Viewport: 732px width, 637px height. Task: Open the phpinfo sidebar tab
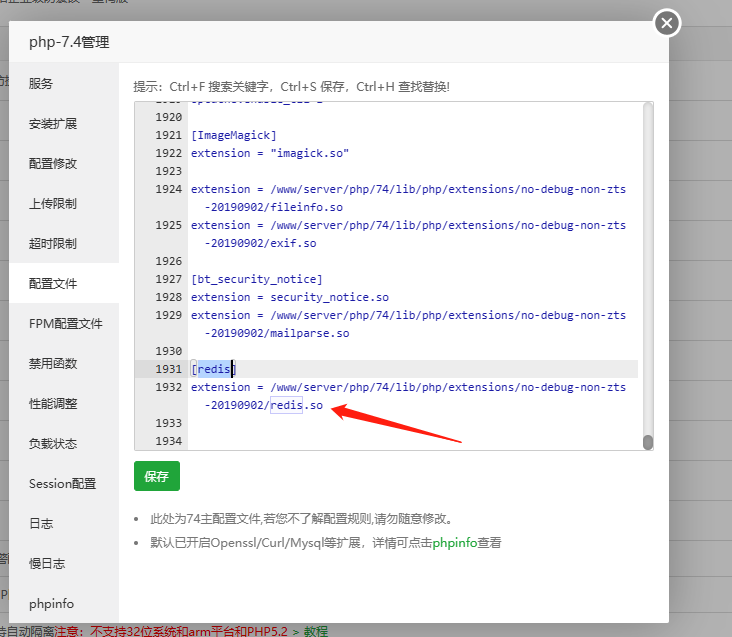pyautogui.click(x=64, y=603)
